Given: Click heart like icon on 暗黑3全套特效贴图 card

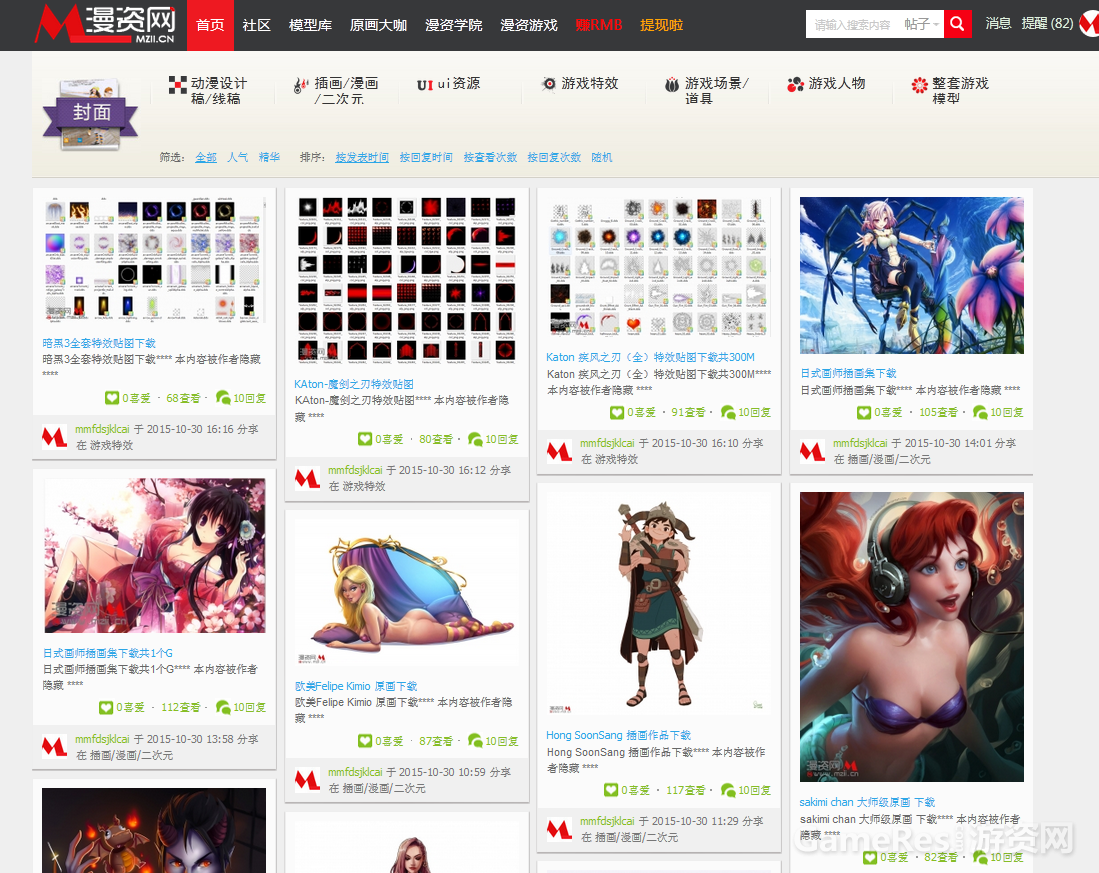Looking at the screenshot, I should click(x=112, y=398).
